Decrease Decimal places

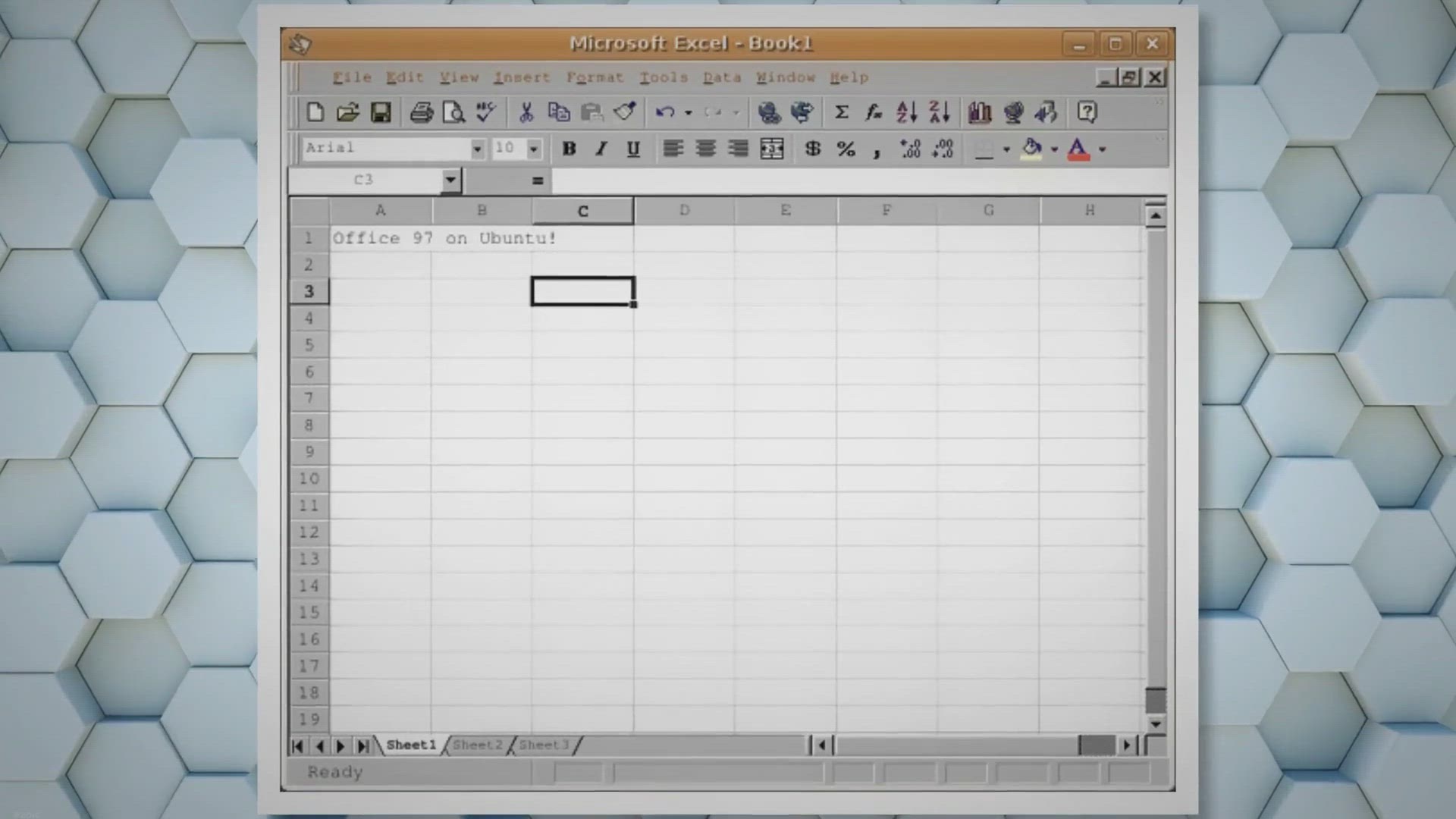[x=943, y=149]
